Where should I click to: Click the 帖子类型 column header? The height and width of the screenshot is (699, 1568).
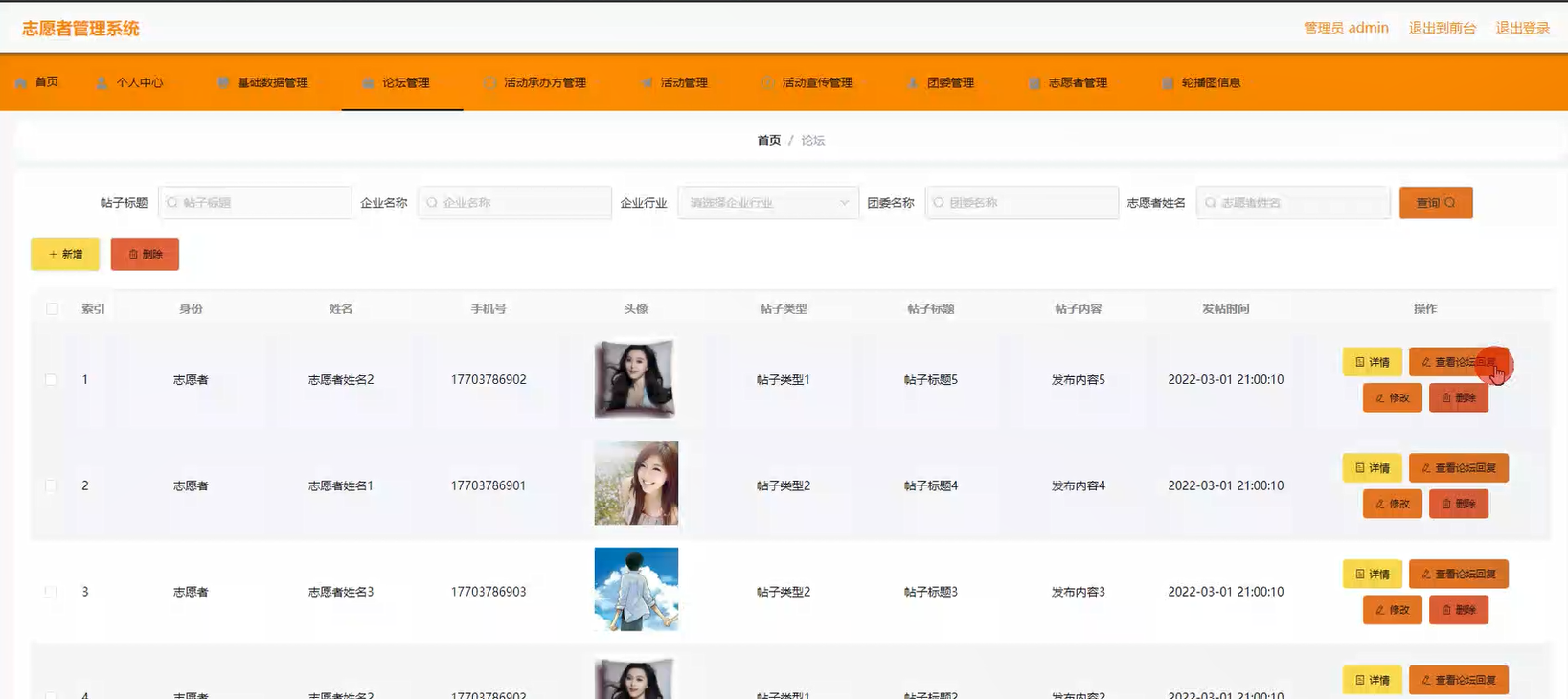(x=783, y=308)
